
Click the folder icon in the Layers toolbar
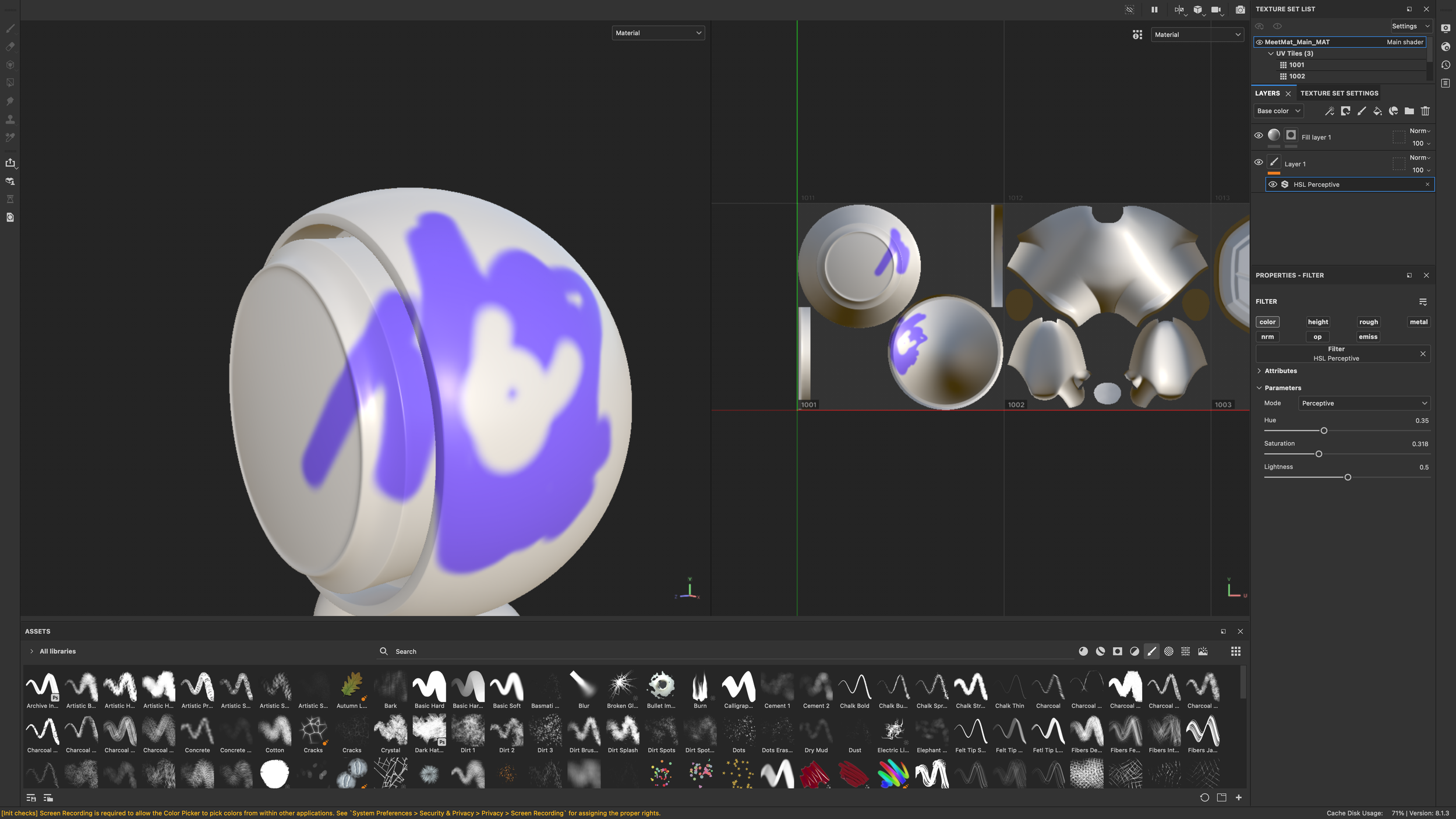point(1409,111)
